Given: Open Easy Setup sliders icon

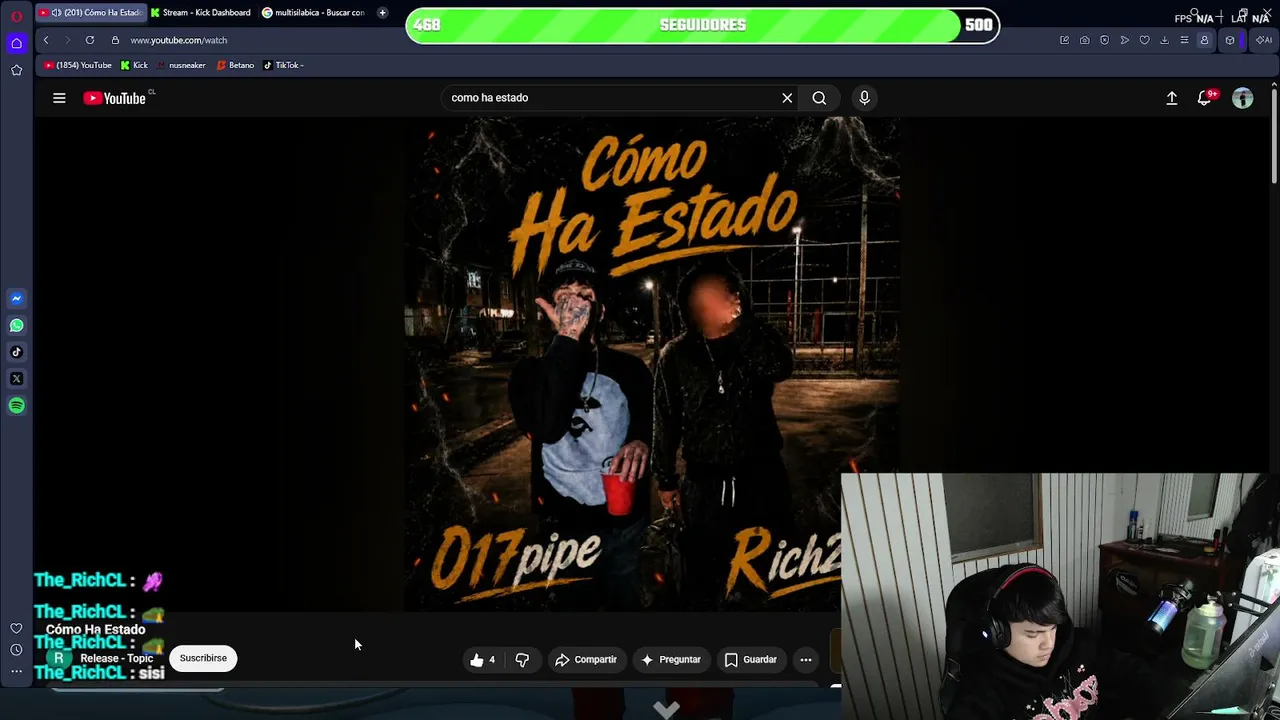Looking at the screenshot, I should 1184,40.
